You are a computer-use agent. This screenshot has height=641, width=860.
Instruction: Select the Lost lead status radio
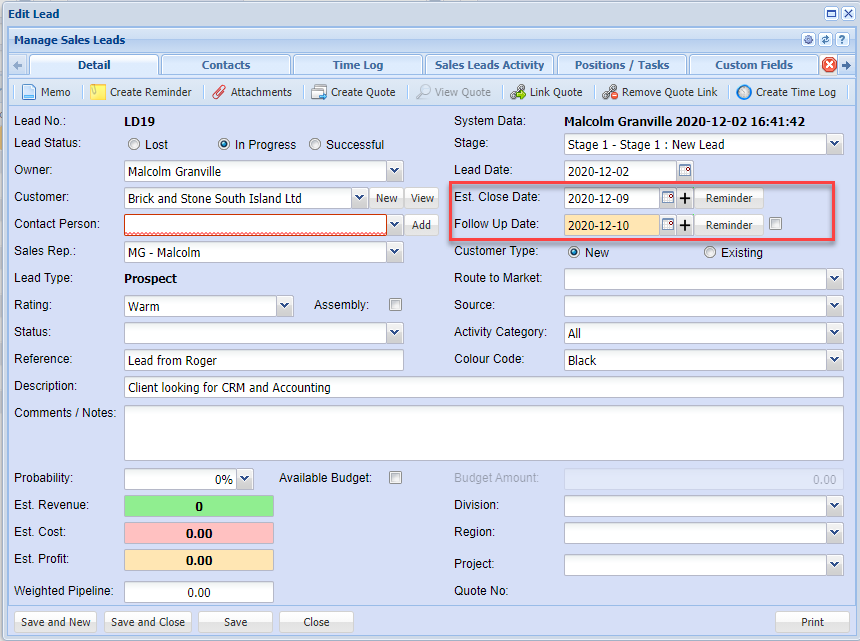pos(133,144)
